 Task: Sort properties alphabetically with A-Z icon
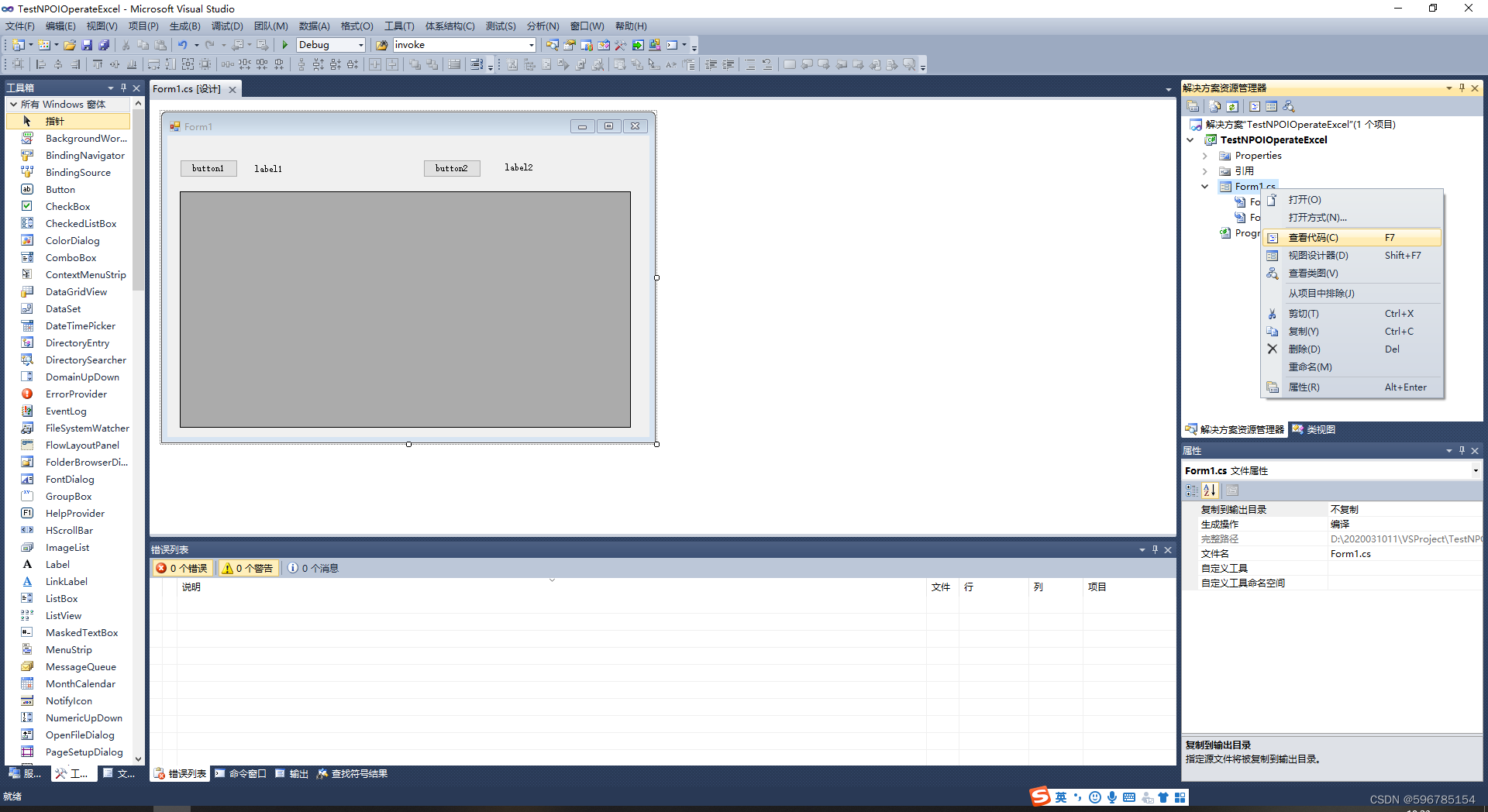pyautogui.click(x=1210, y=490)
